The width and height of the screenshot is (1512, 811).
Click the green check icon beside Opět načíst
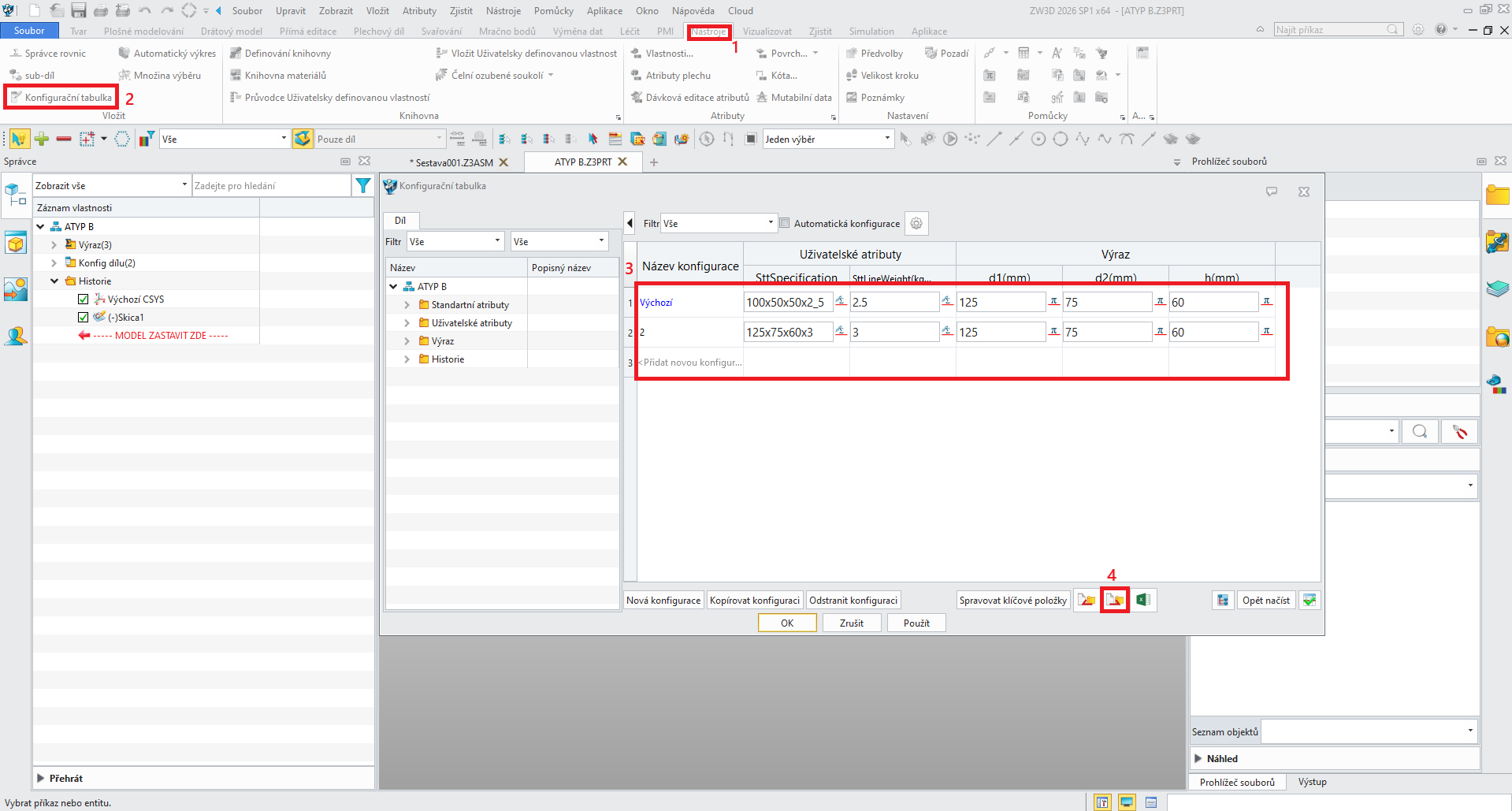(x=1310, y=601)
